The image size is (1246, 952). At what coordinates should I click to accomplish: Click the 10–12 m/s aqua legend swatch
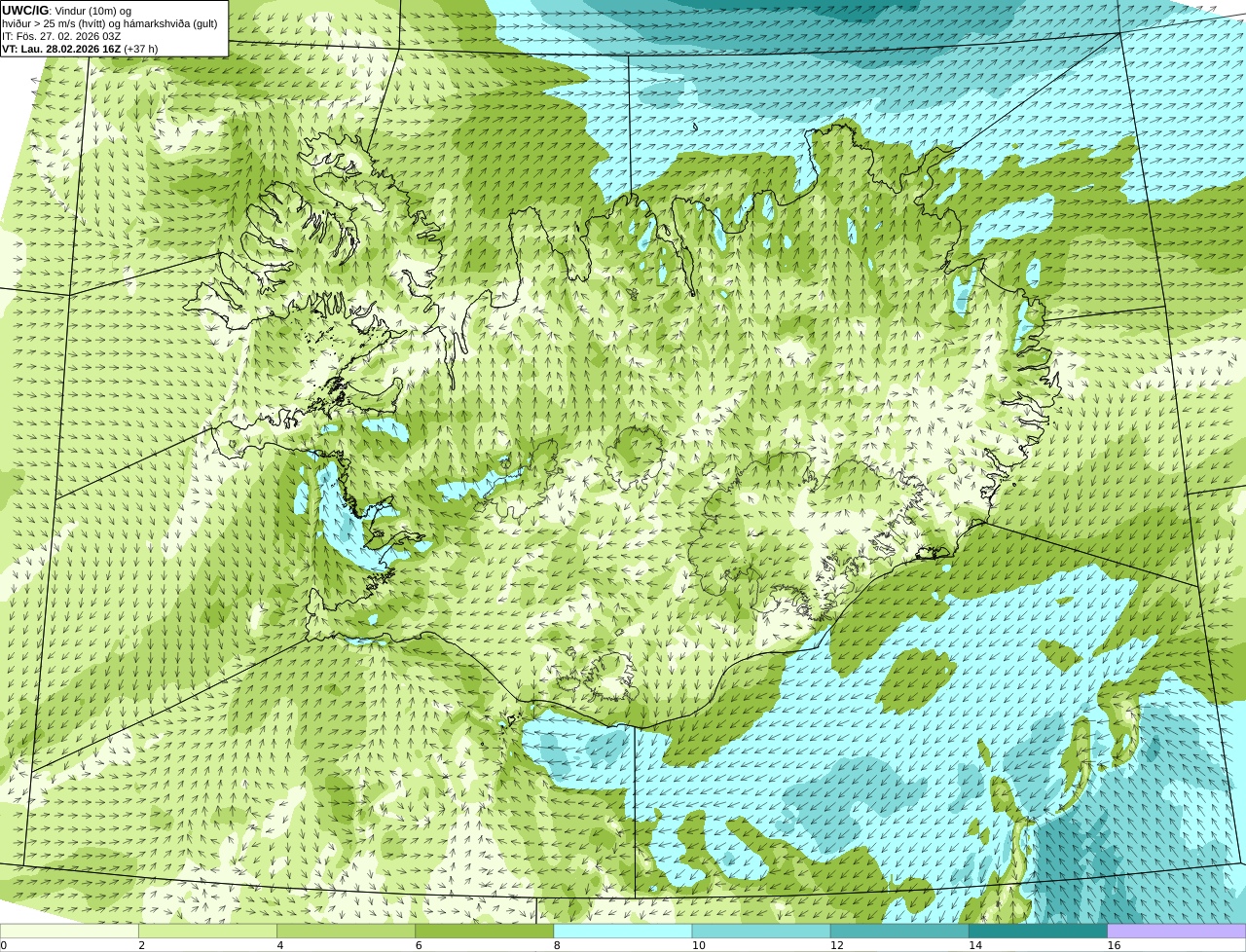761,932
